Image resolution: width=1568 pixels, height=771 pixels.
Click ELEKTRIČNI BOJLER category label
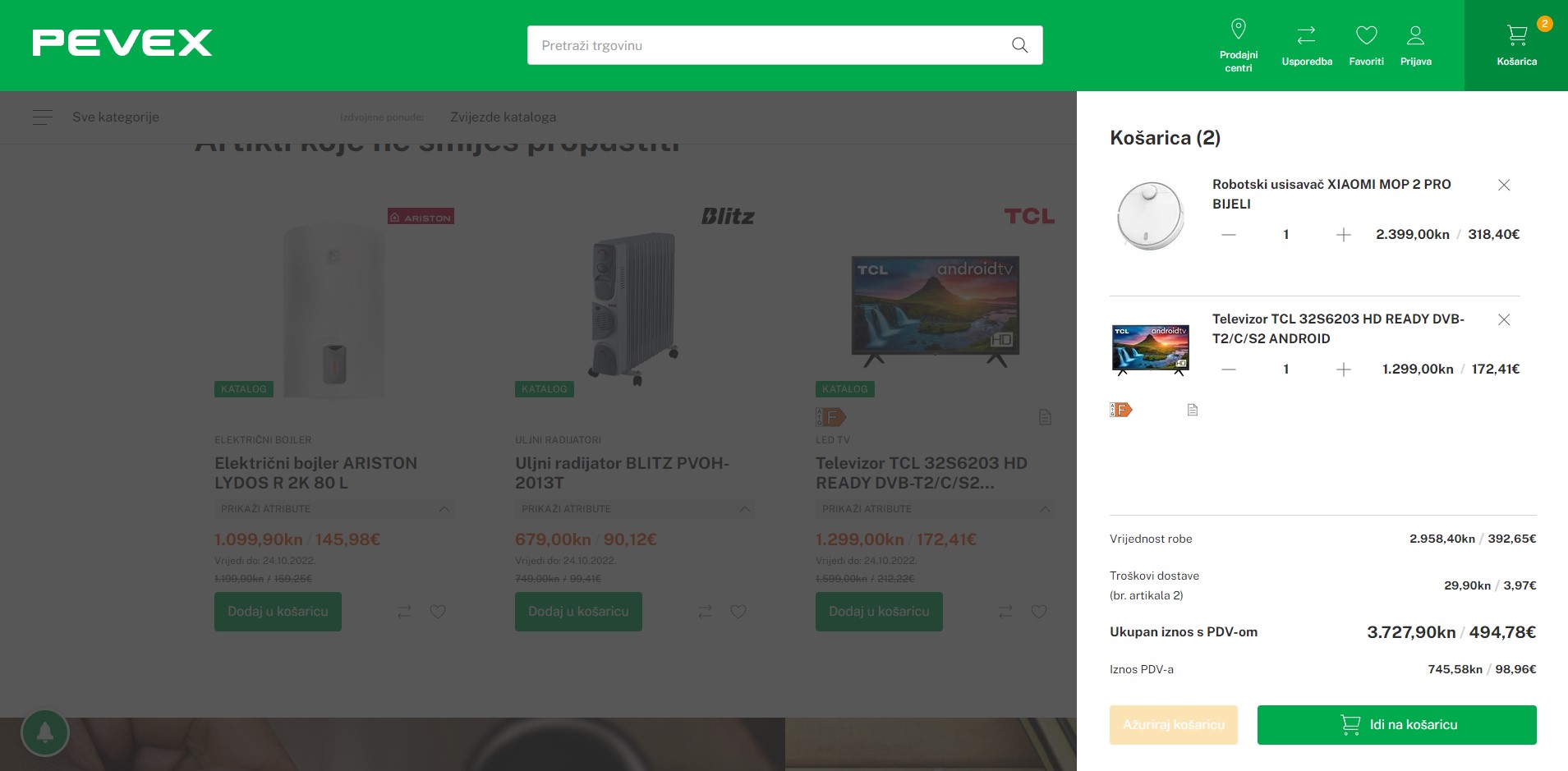(263, 440)
